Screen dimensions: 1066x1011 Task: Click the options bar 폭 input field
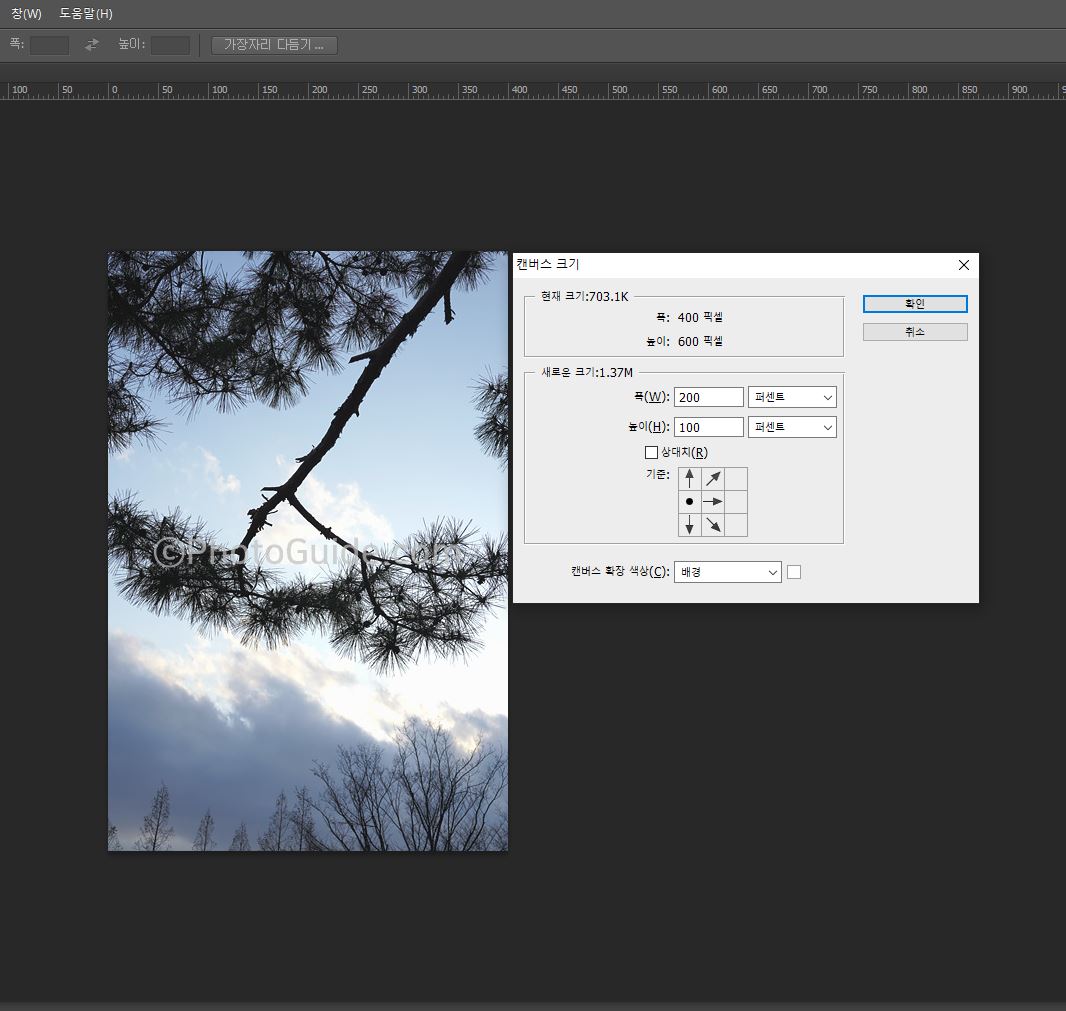(49, 45)
